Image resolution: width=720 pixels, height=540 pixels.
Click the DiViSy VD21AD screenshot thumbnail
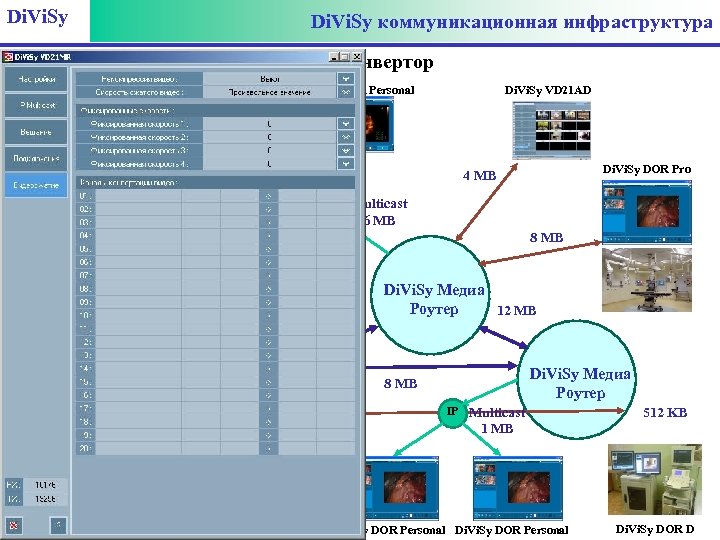[x=551, y=131]
